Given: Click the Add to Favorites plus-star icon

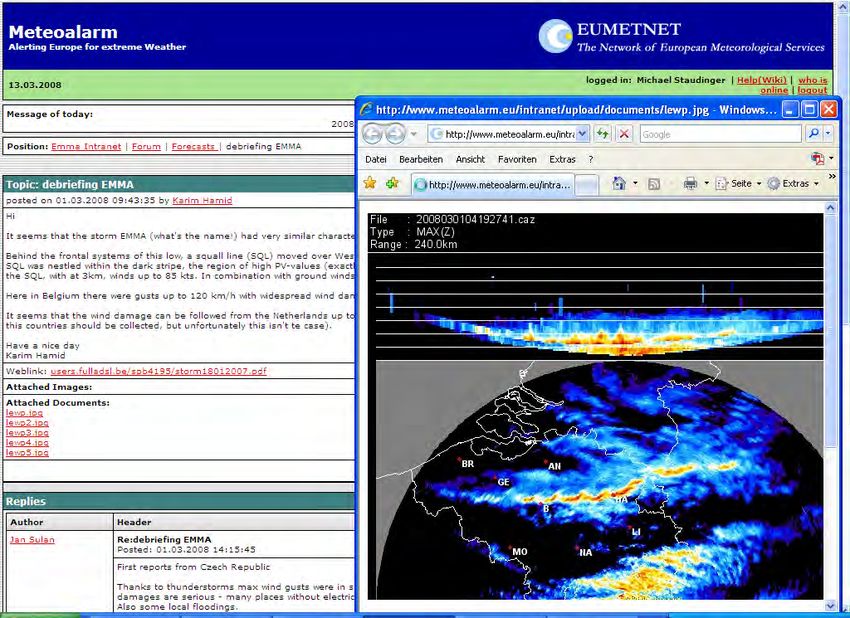Looking at the screenshot, I should pos(392,183).
